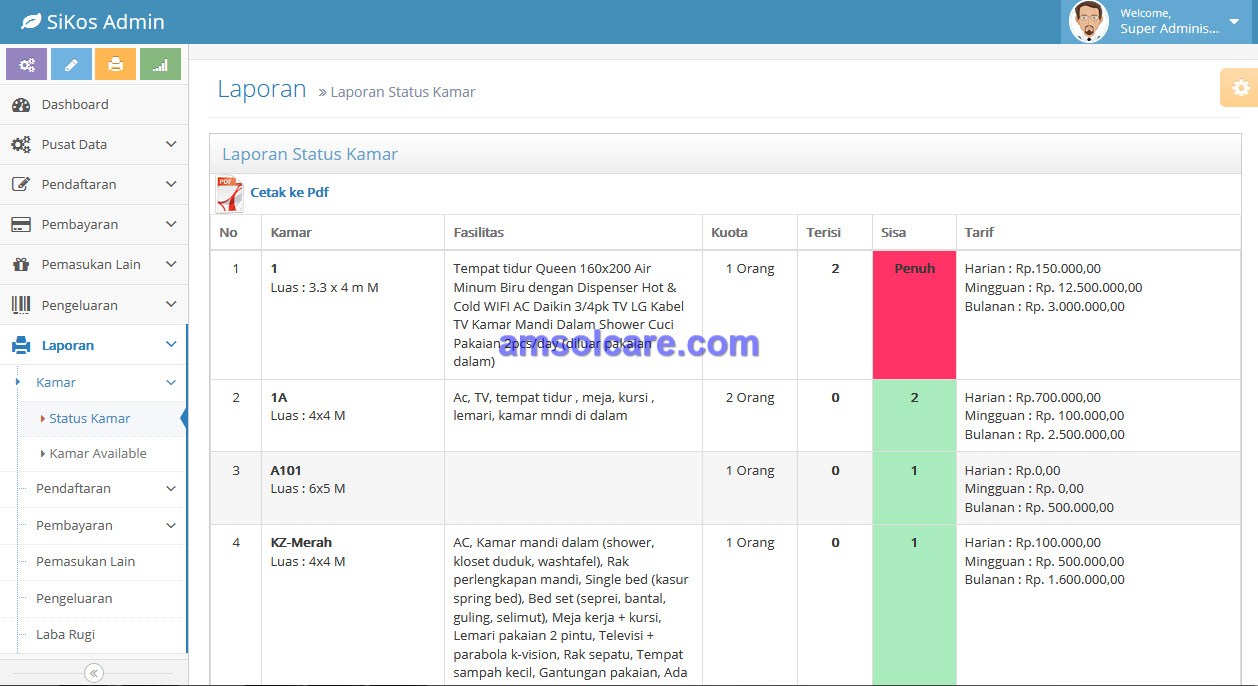Click the blue pencil shortcut button
Image resolution: width=1258 pixels, height=686 pixels.
(x=71, y=65)
